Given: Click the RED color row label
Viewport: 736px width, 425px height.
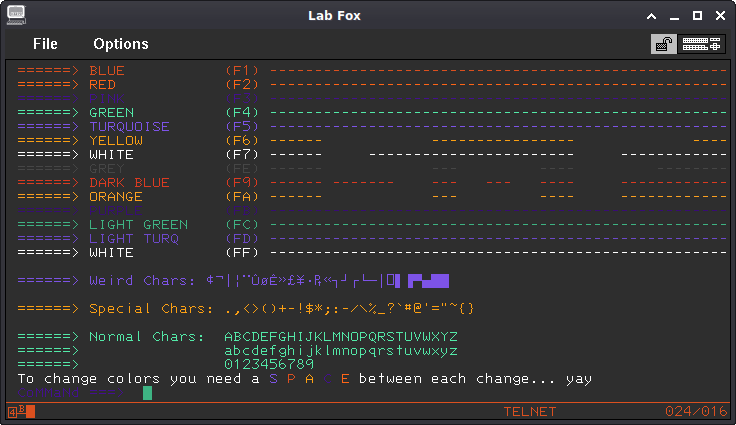Looking at the screenshot, I should point(102,85).
